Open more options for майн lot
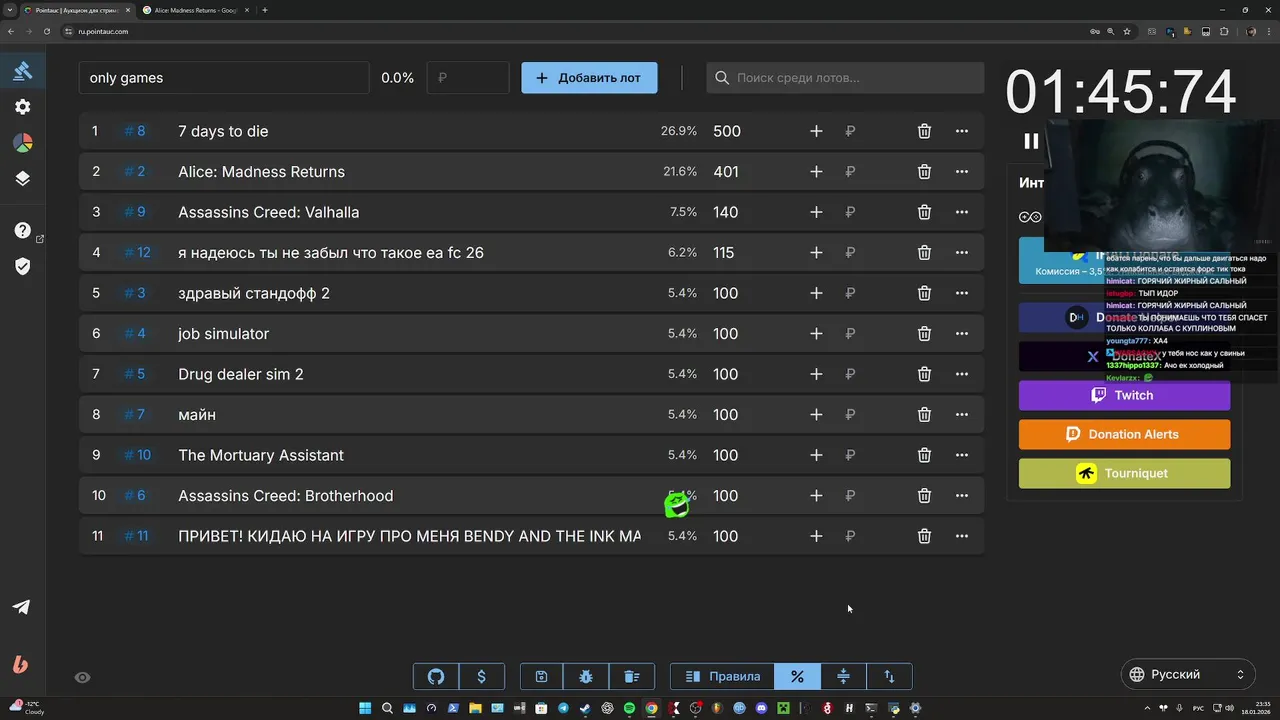The height and width of the screenshot is (720, 1280). click(x=962, y=415)
